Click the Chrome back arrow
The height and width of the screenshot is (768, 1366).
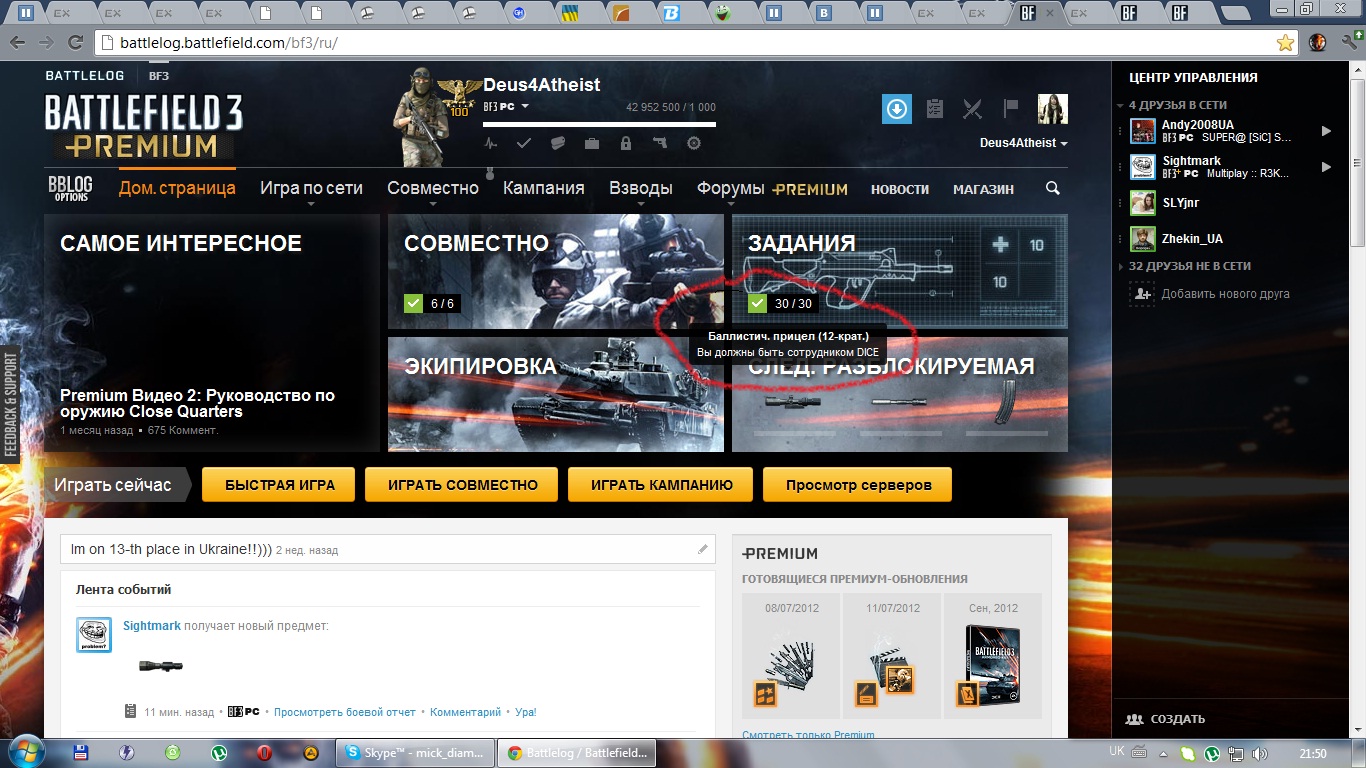coord(17,43)
